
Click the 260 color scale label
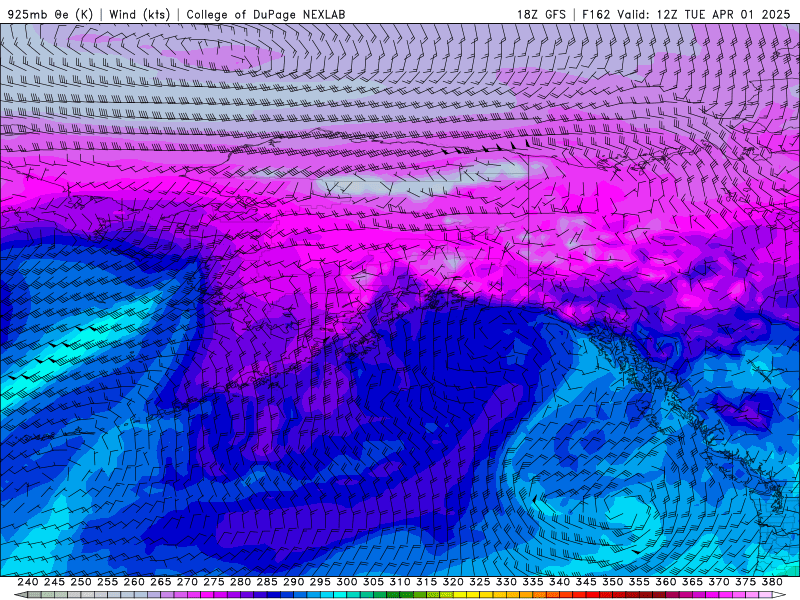[x=134, y=582]
